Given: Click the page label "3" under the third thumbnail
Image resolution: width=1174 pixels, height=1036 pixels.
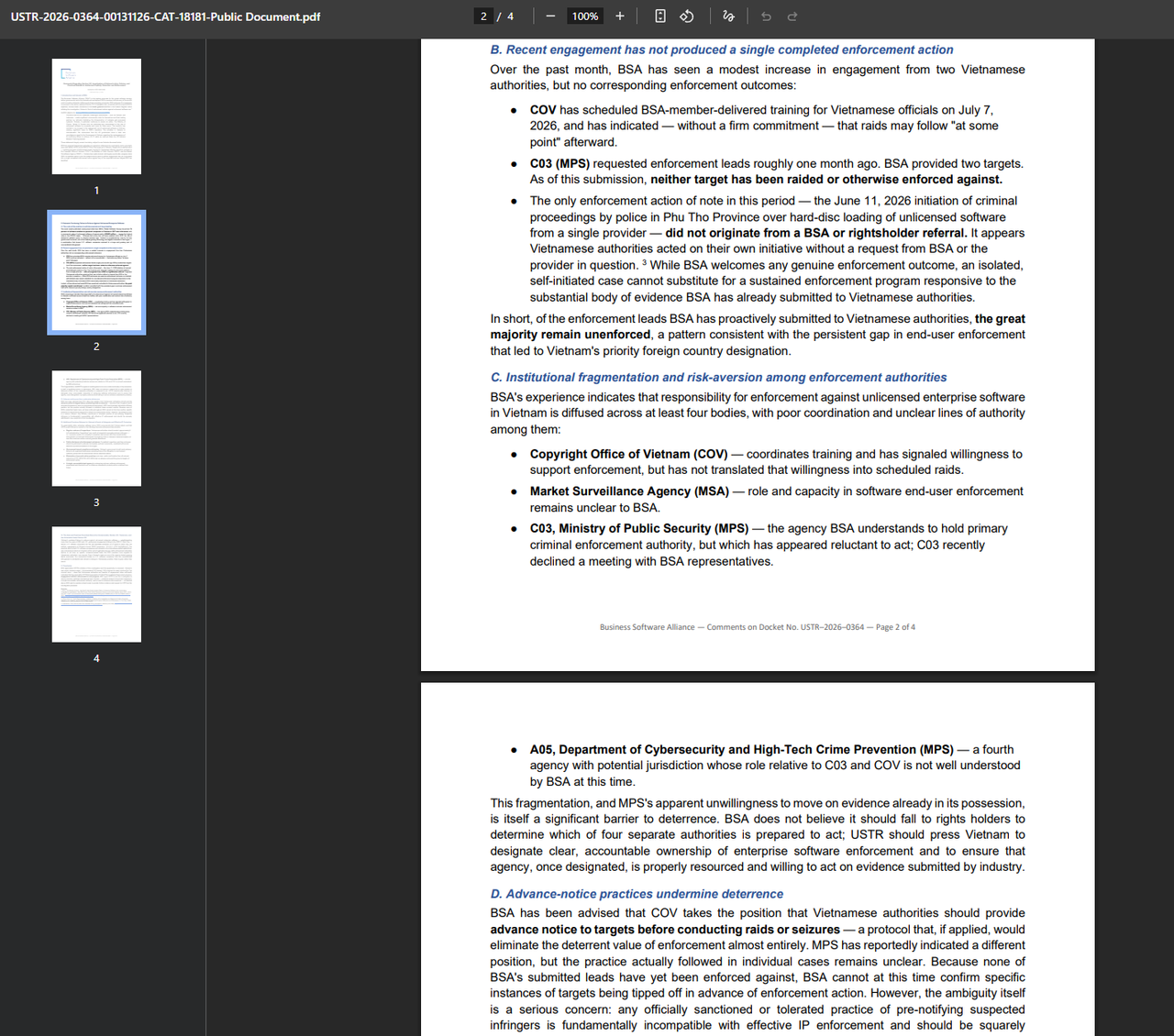Looking at the screenshot, I should click(96, 502).
